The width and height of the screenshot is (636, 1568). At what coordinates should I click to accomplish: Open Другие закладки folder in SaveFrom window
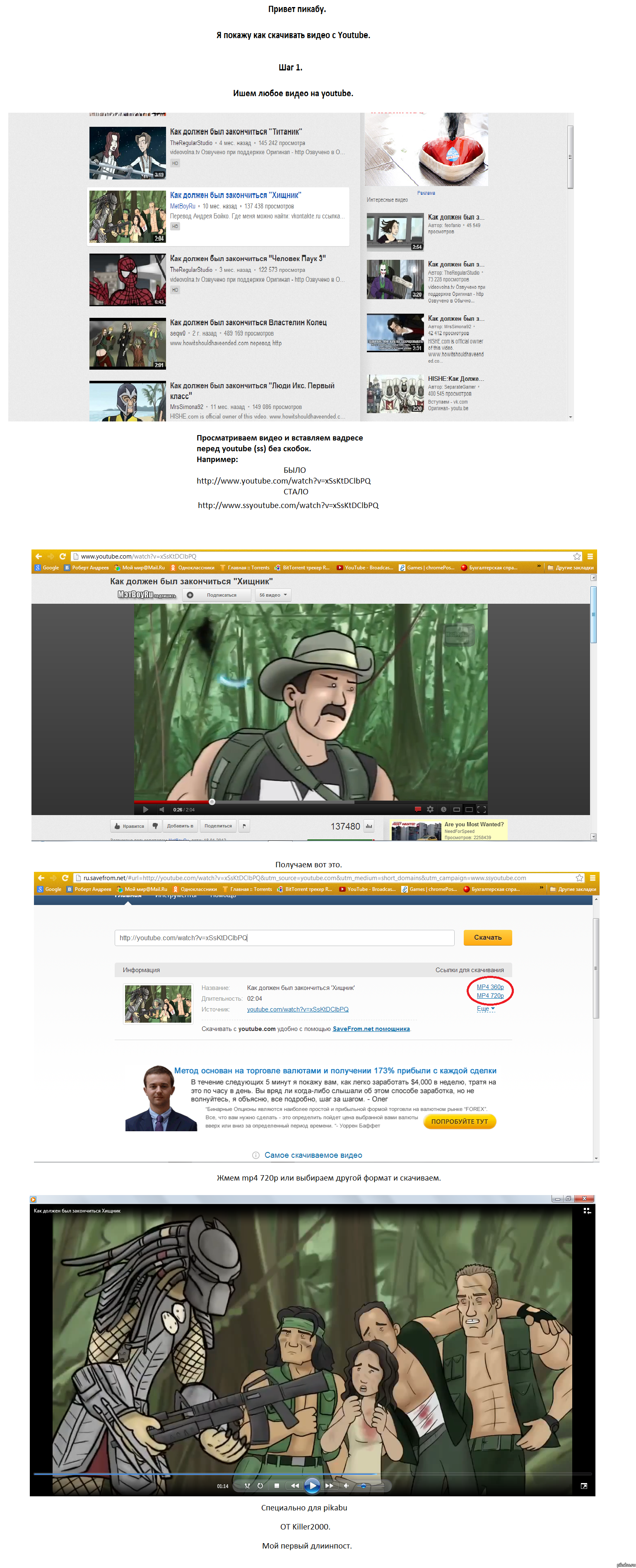click(x=573, y=889)
